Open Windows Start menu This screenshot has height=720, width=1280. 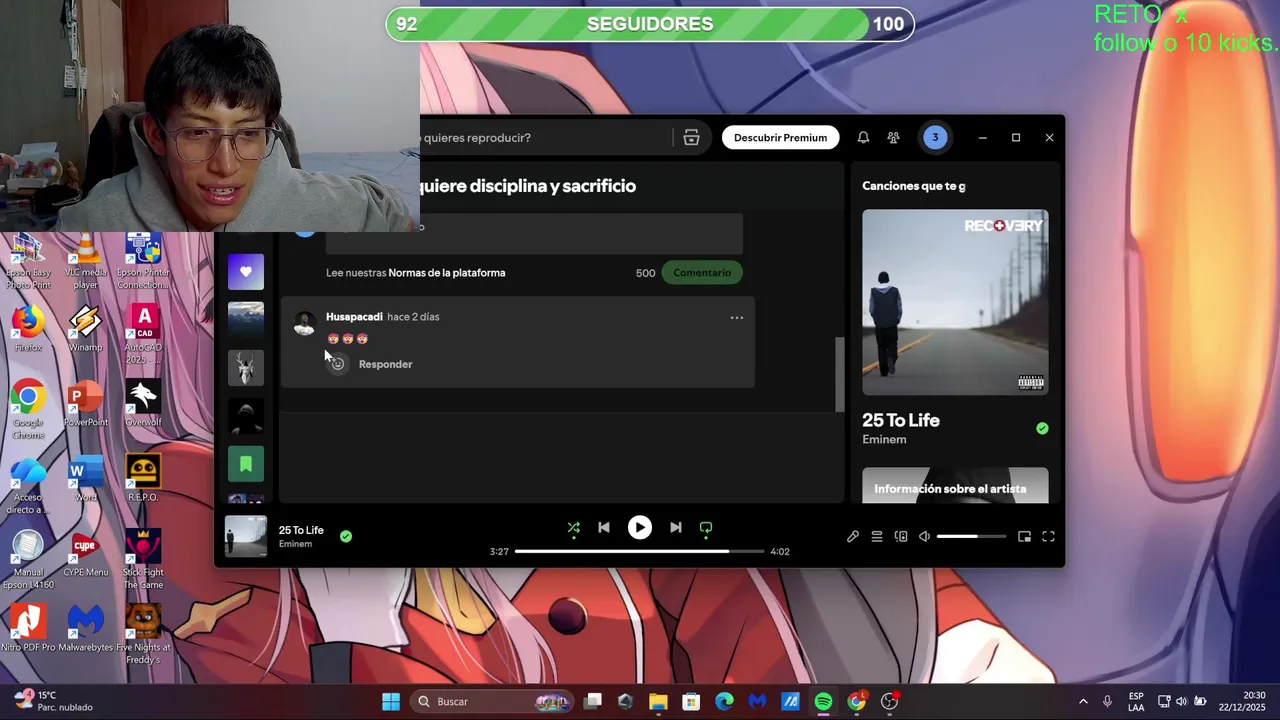point(391,702)
